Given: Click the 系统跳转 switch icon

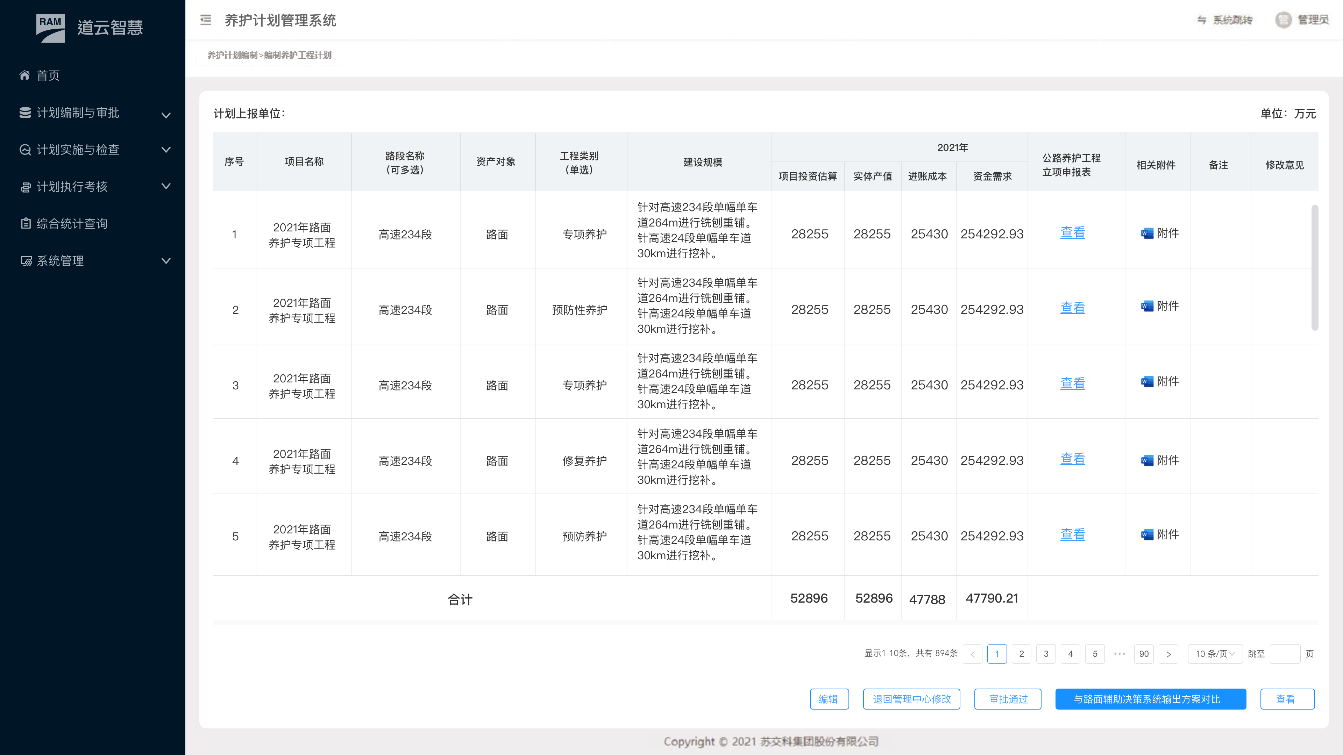Looking at the screenshot, I should click(1202, 20).
